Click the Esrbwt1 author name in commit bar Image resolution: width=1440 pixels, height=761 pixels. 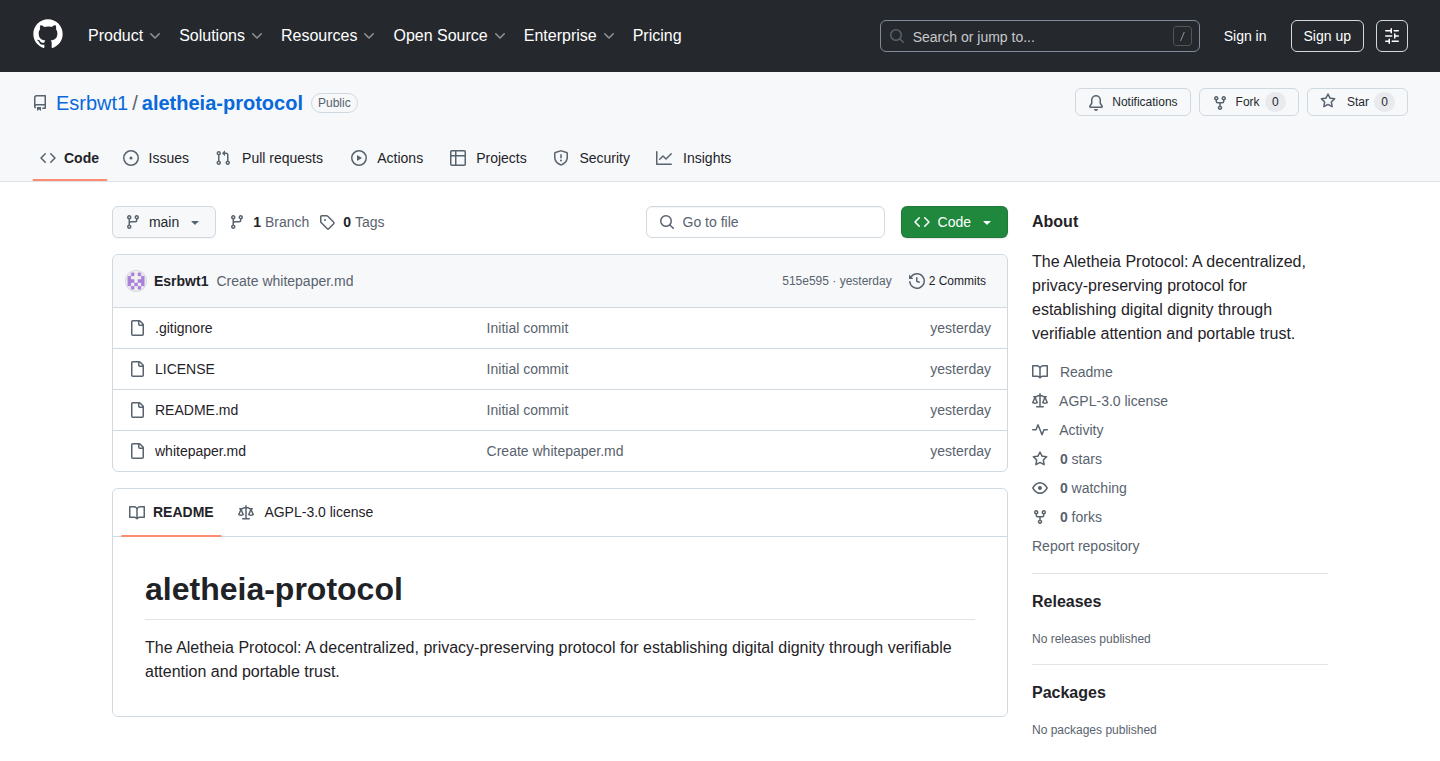click(x=181, y=281)
